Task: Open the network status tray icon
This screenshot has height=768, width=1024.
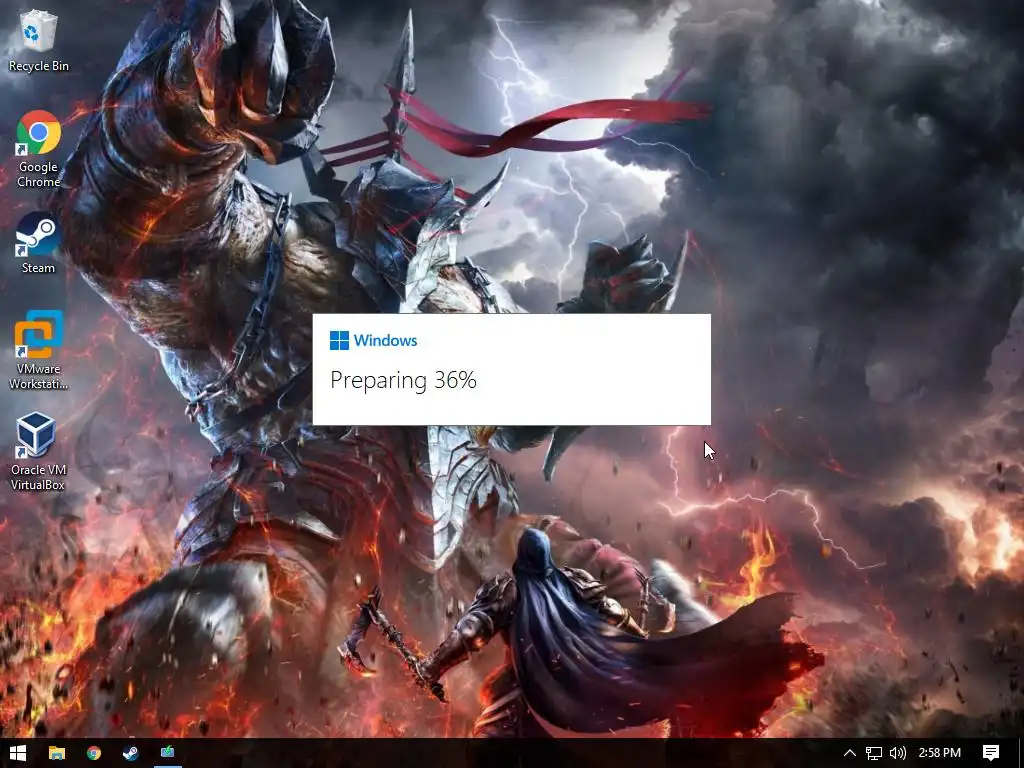Action: click(x=874, y=753)
